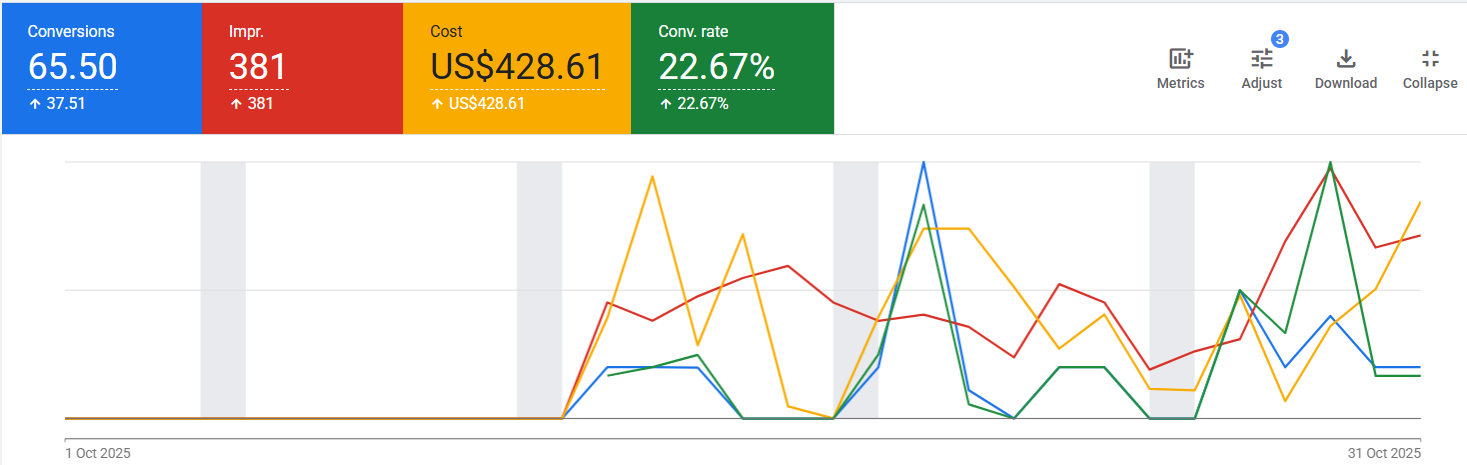Click the US$428.61 cost total
The width and height of the screenshot is (1467, 465).
click(517, 68)
